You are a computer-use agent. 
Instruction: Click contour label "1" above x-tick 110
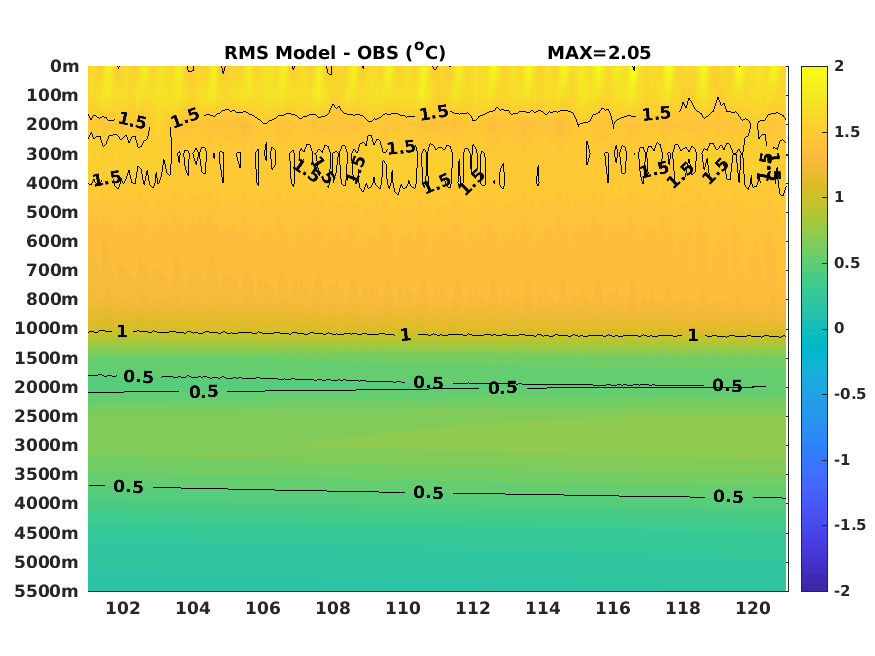coord(406,335)
